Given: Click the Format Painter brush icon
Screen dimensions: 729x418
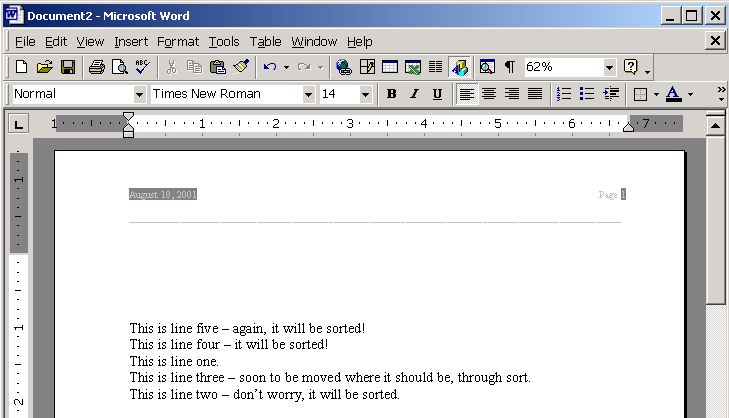Looking at the screenshot, I should pos(241,67).
